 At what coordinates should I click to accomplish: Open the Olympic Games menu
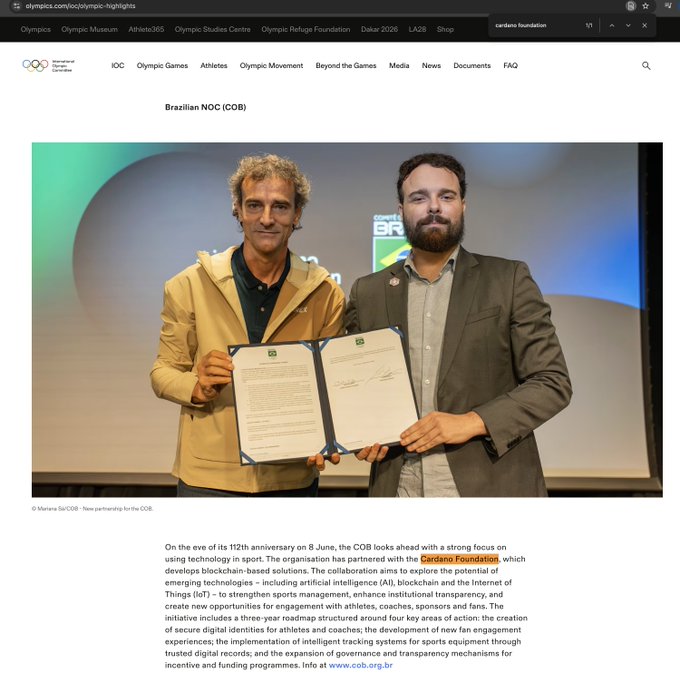pyautogui.click(x=162, y=65)
